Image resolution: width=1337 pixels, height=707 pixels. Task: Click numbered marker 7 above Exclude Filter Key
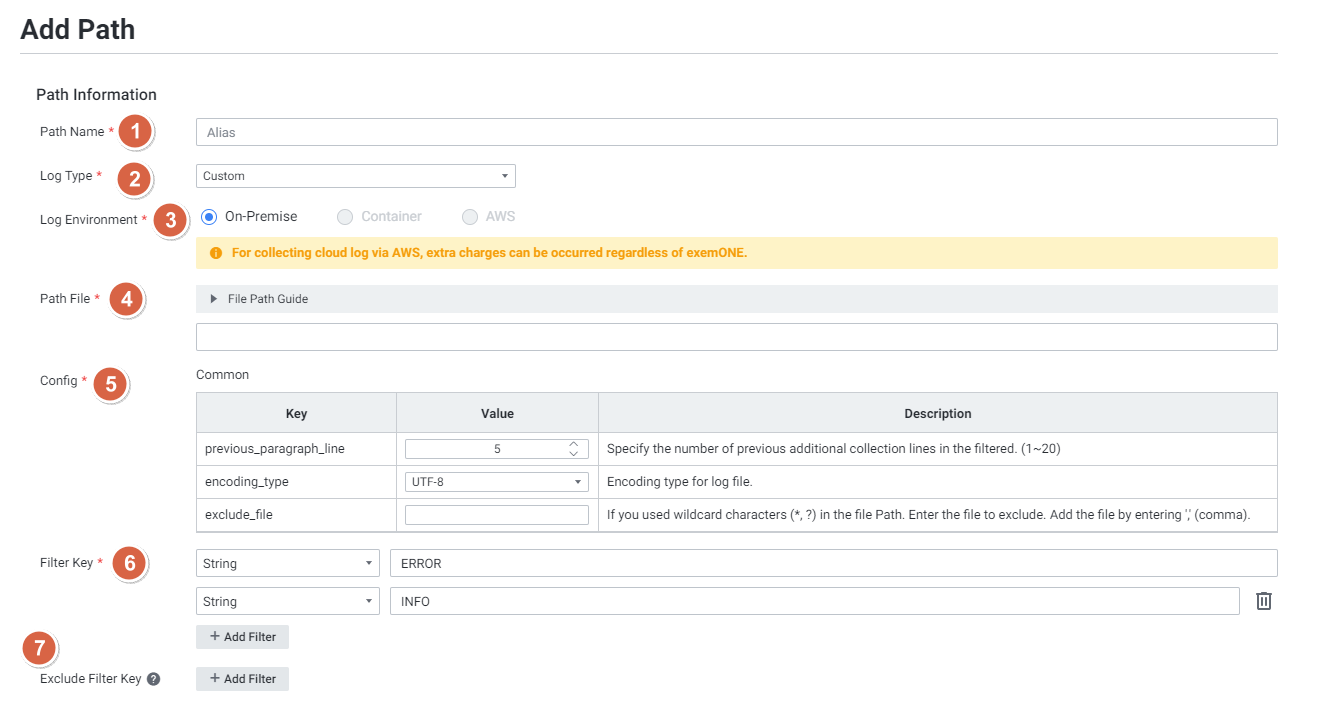coord(39,648)
